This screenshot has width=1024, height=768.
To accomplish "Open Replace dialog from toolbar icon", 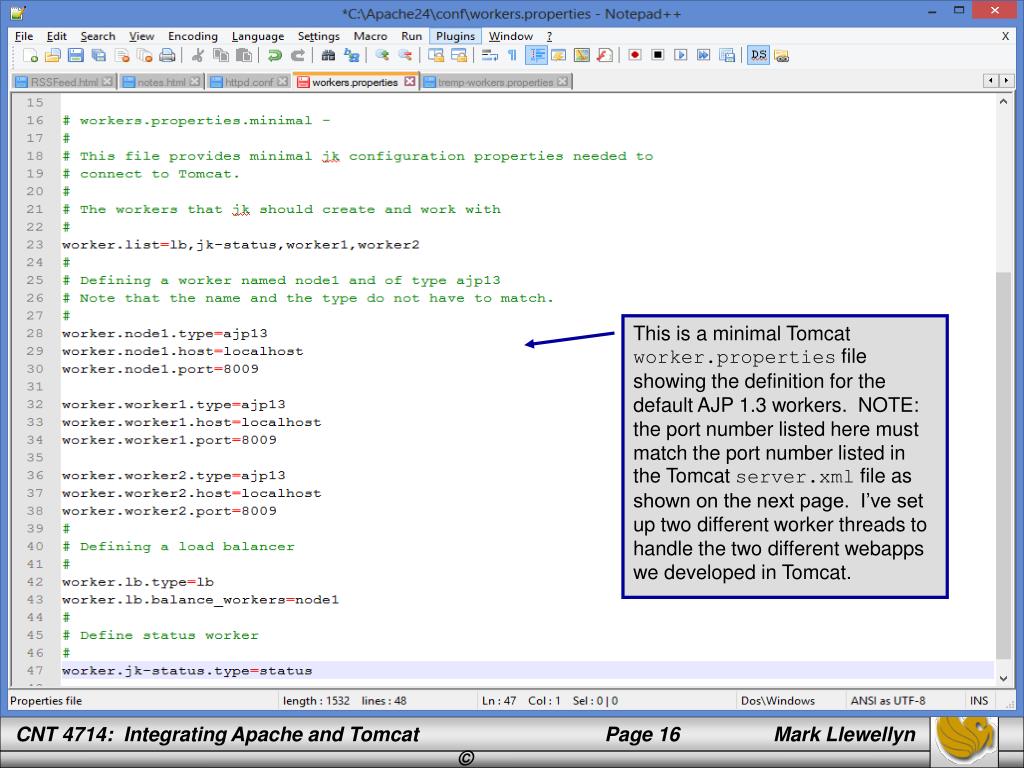I will pyautogui.click(x=351, y=56).
